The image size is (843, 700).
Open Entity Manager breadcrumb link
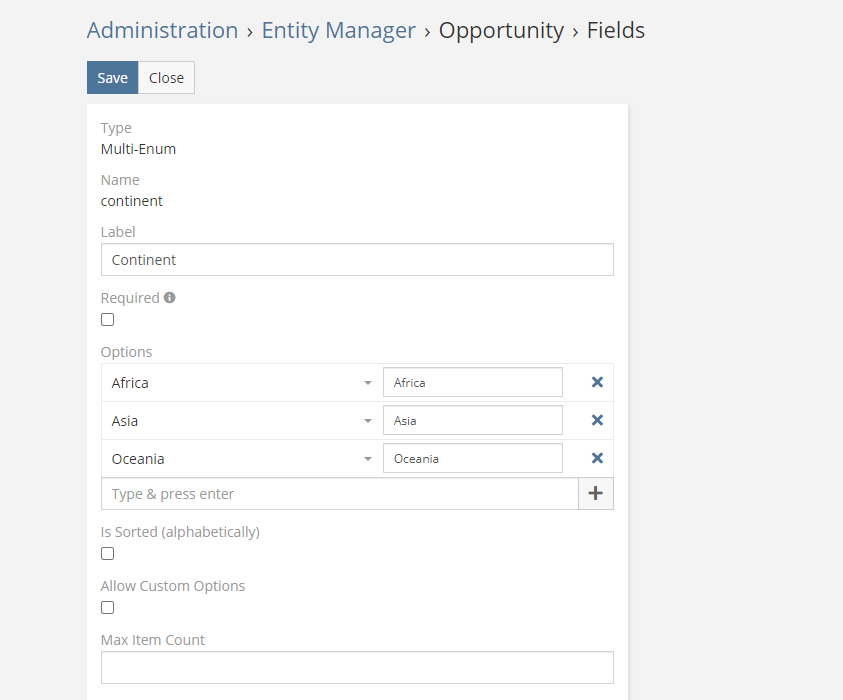(338, 30)
